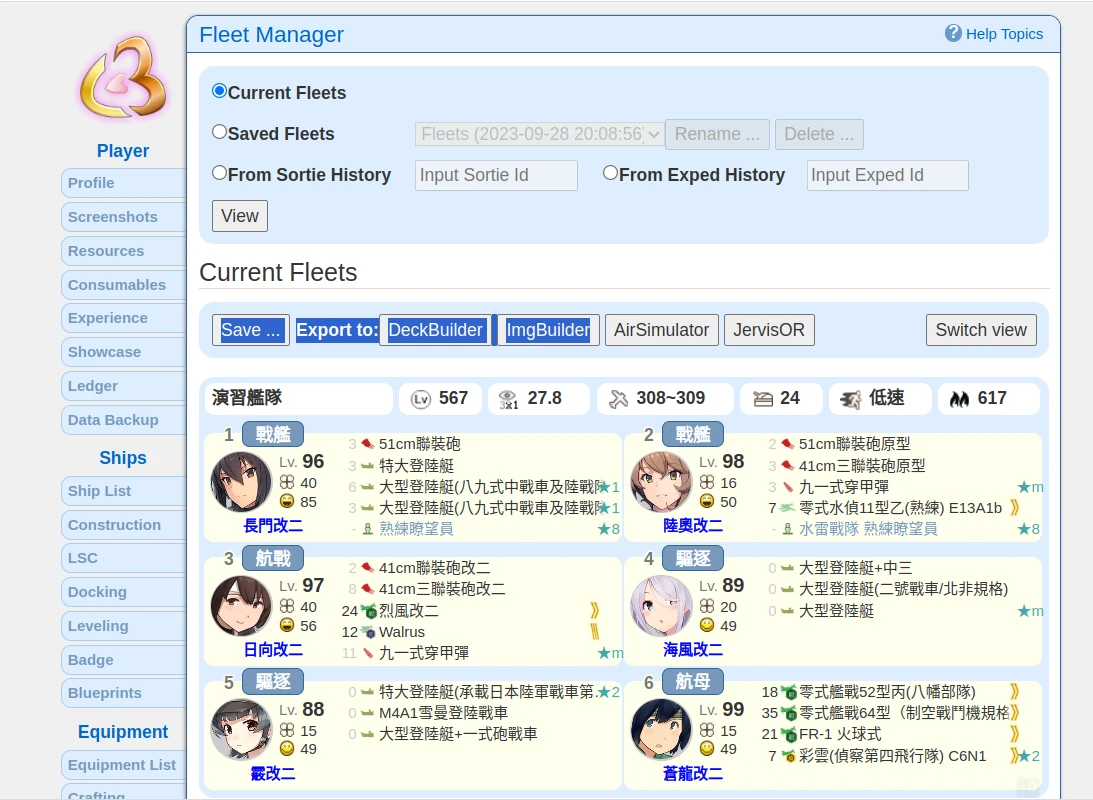The width and height of the screenshot is (1093, 800).
Task: Click the fighter power plane icon beside 308~309
Action: tap(618, 399)
